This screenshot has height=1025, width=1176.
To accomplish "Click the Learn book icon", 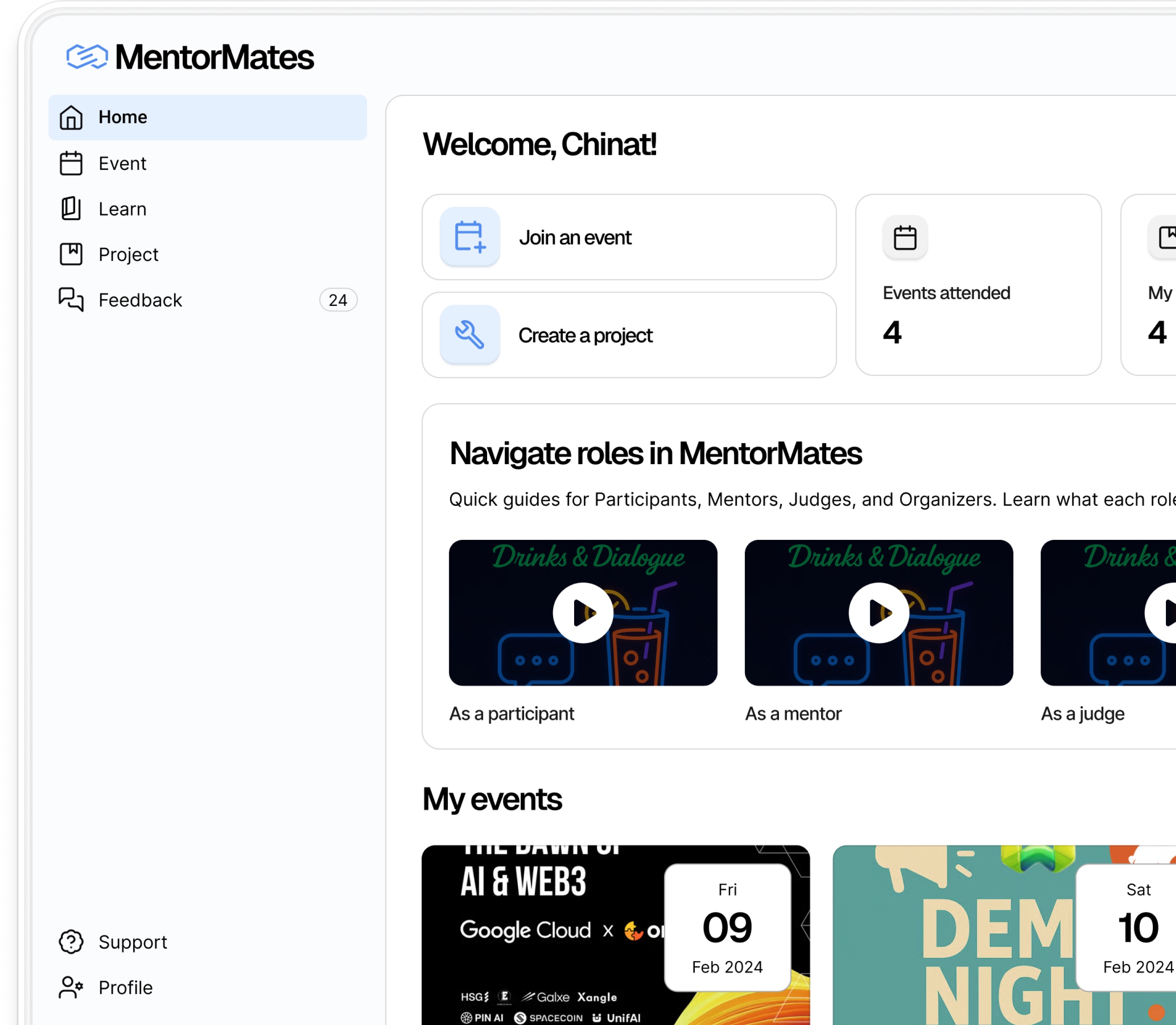I will coord(72,209).
